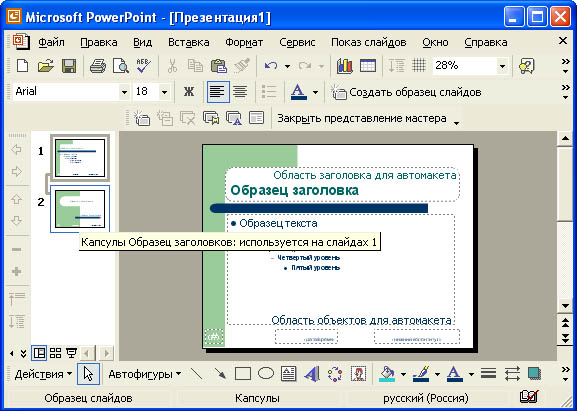
Task: Insert new slide master icon
Action: coord(142,118)
